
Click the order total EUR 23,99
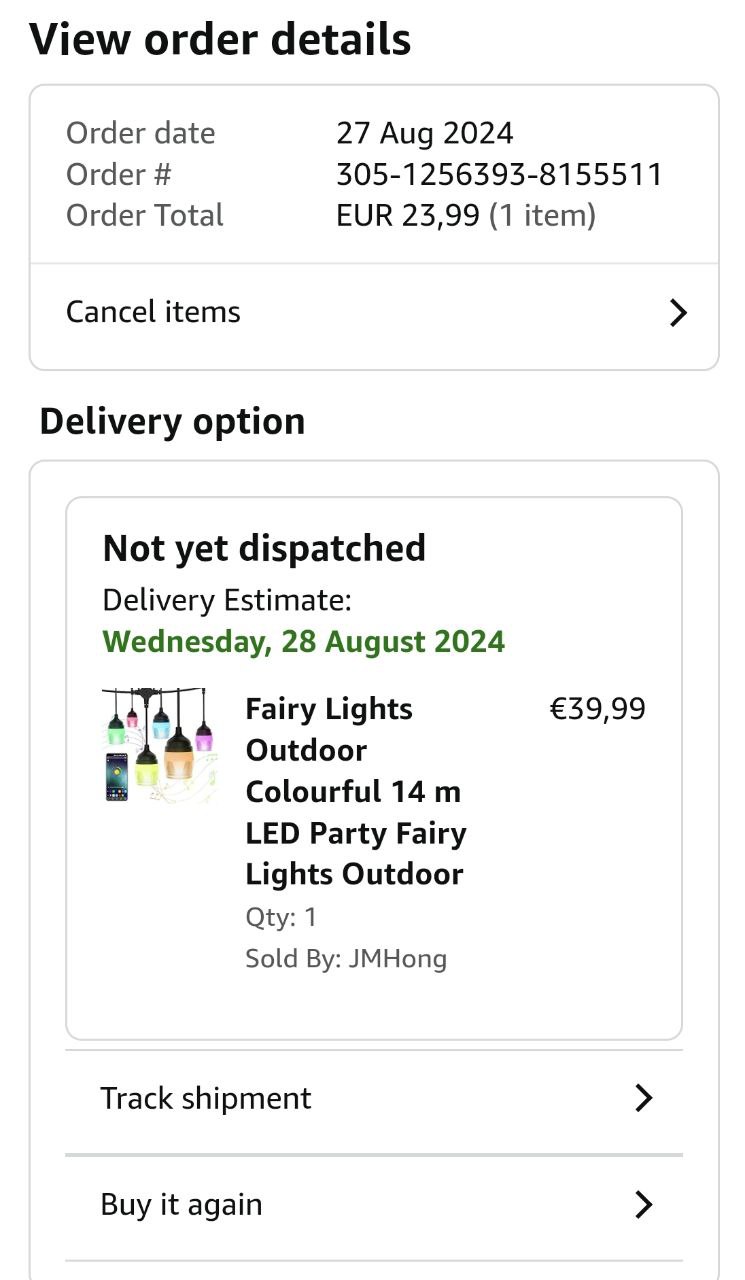point(408,216)
